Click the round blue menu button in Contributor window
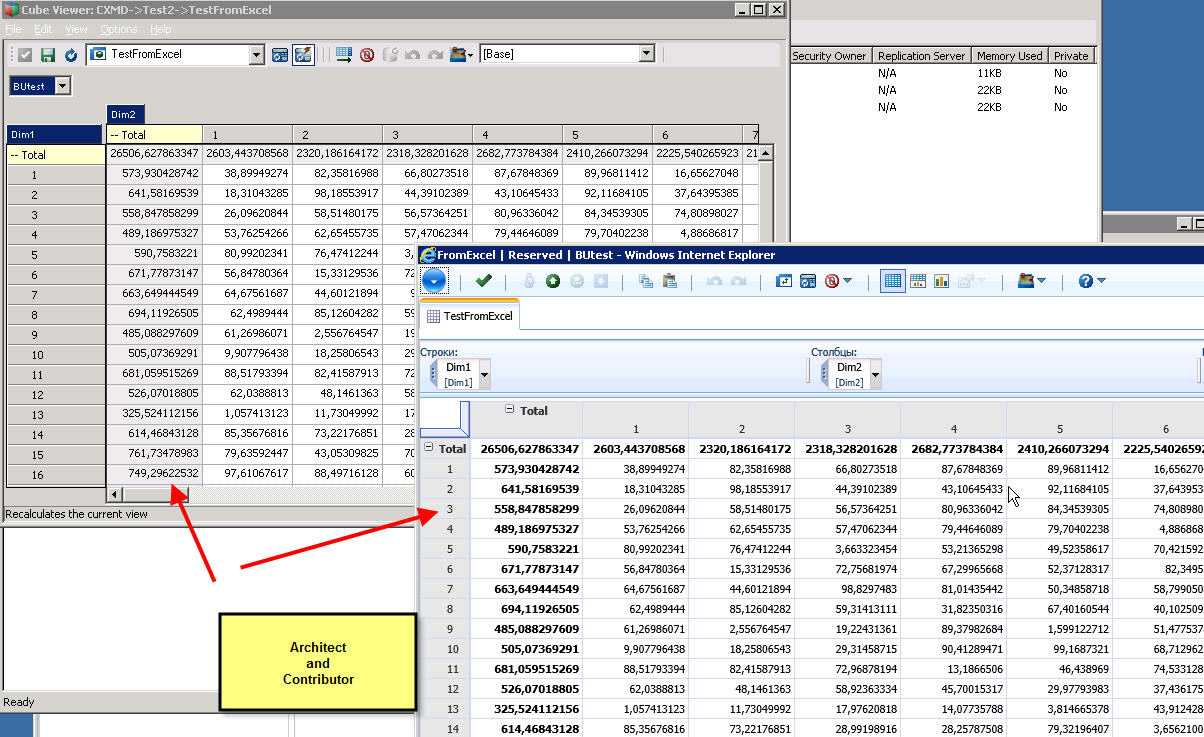1204x737 pixels. 434,281
